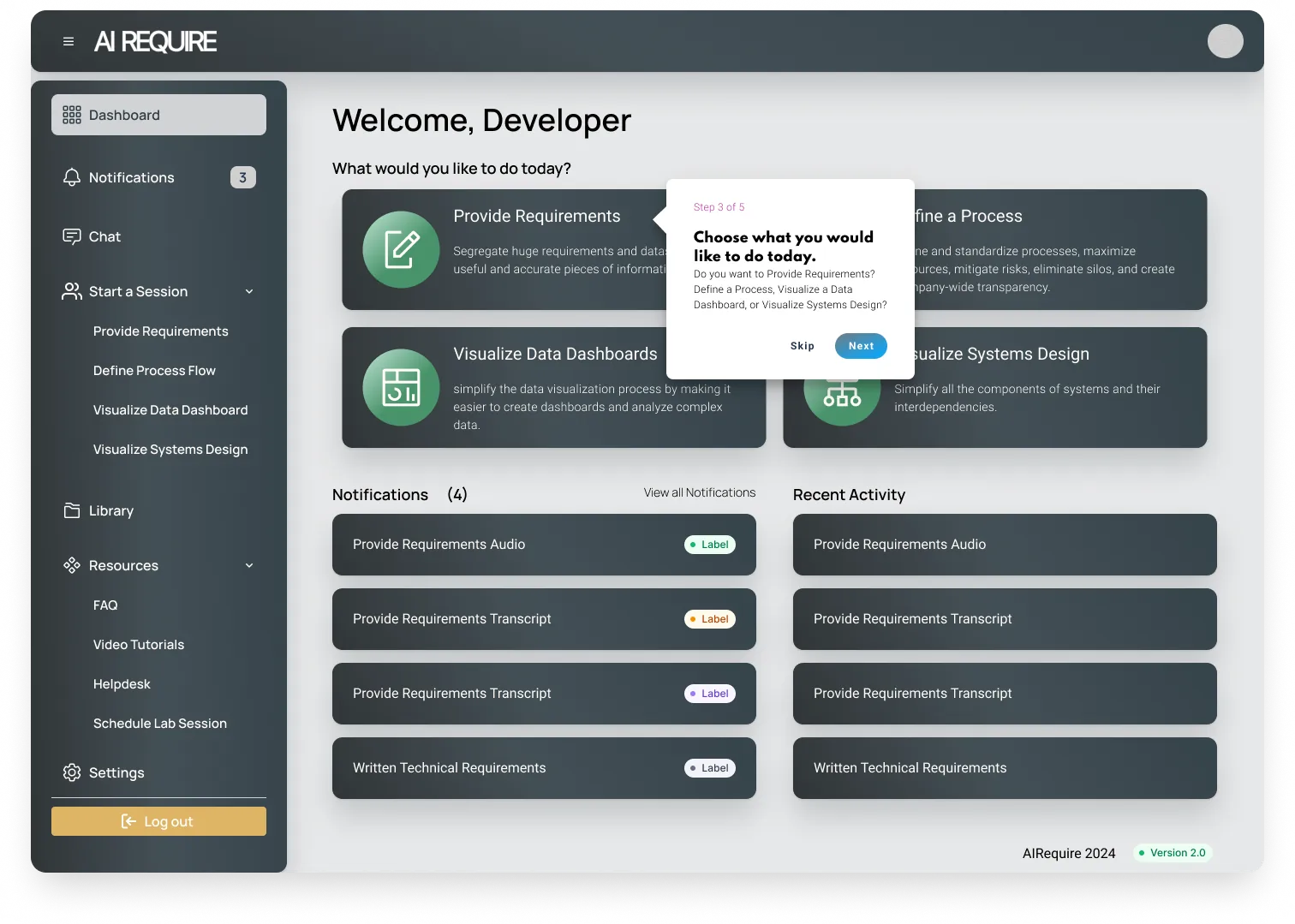Image resolution: width=1295 pixels, height=924 pixels.
Task: Click the orange Label tag
Action: pyautogui.click(x=710, y=619)
